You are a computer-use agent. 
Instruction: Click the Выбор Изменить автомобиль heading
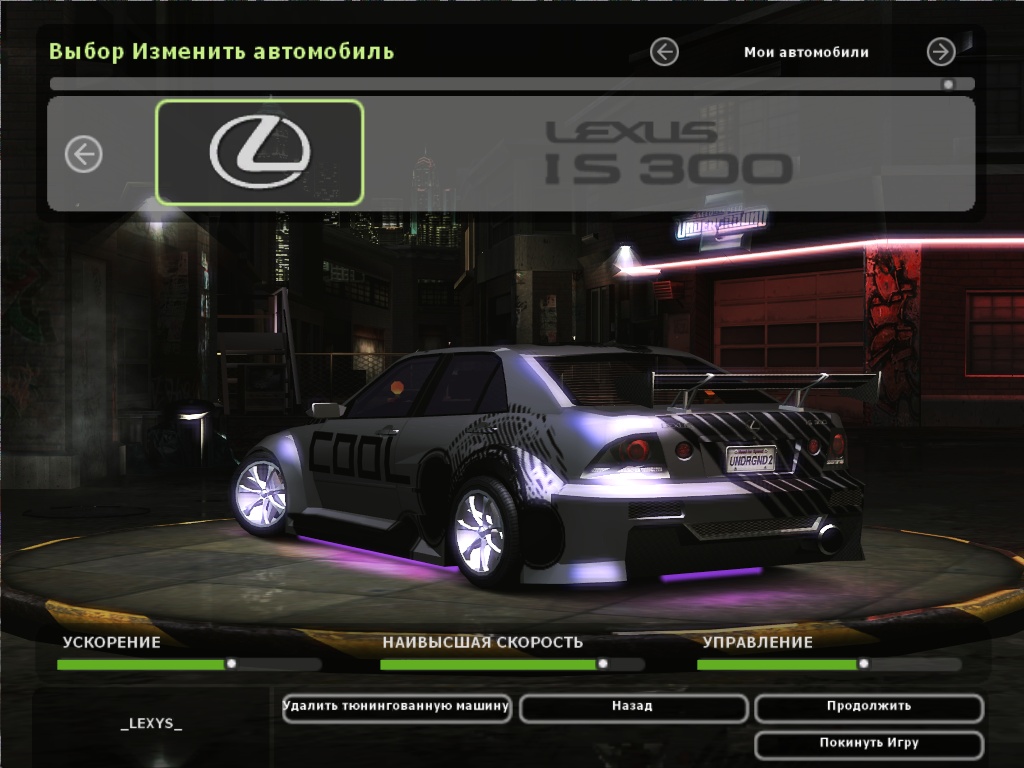[x=221, y=51]
